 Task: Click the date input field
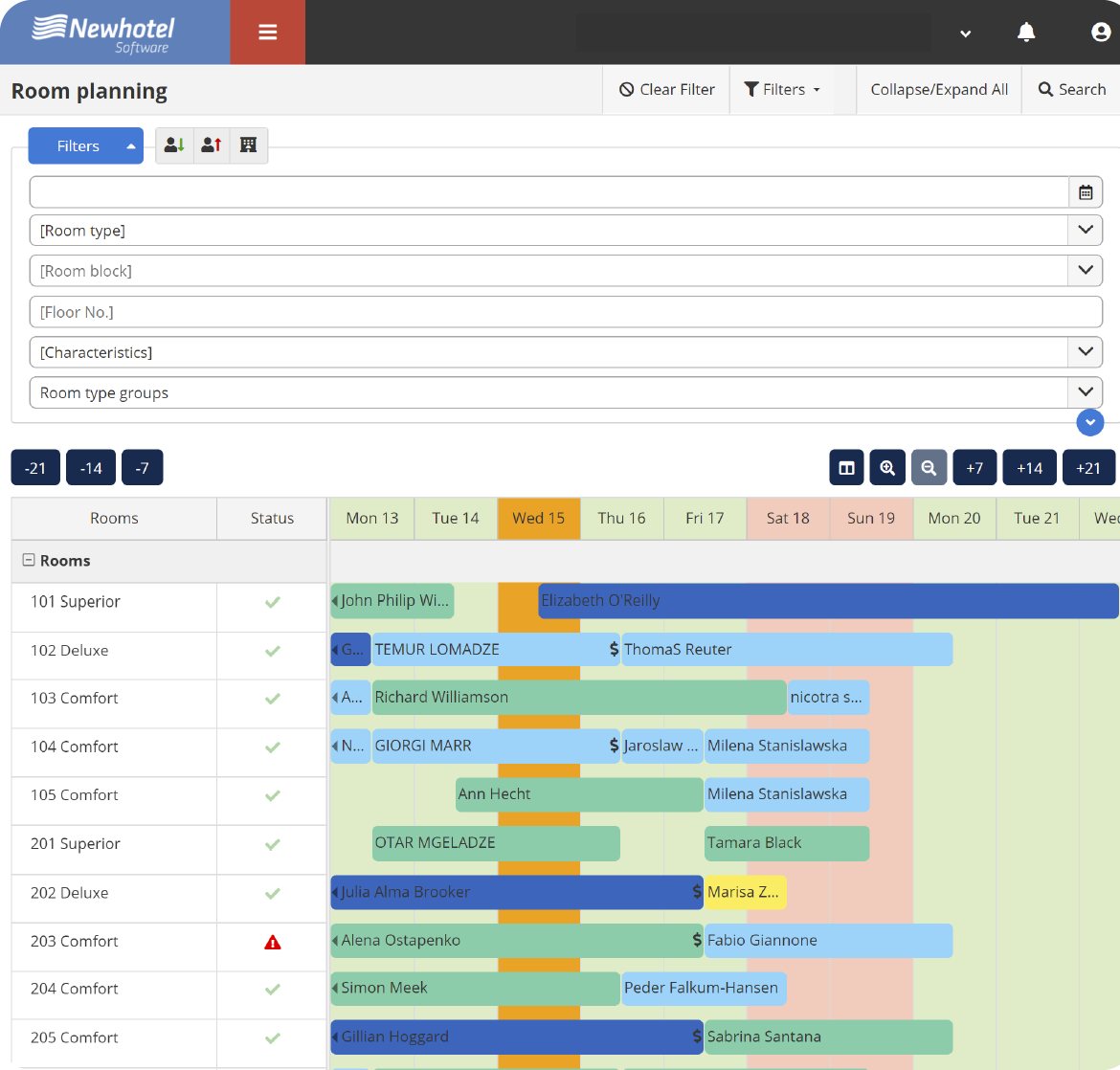click(549, 192)
